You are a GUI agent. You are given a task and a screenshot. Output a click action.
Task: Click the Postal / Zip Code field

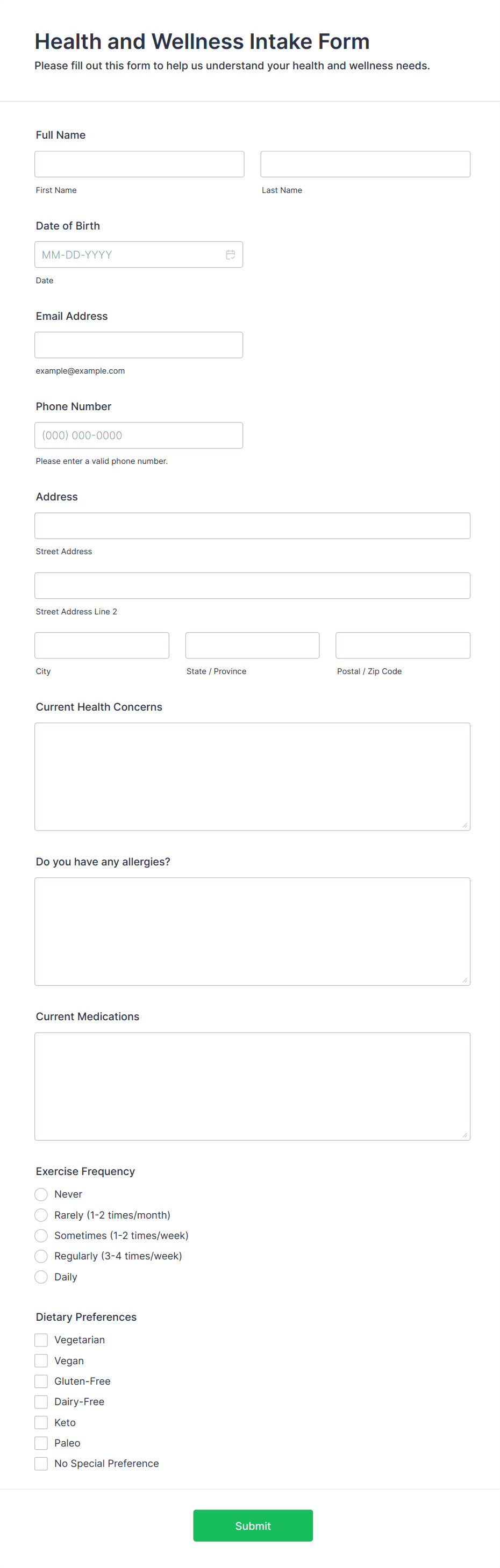click(403, 645)
